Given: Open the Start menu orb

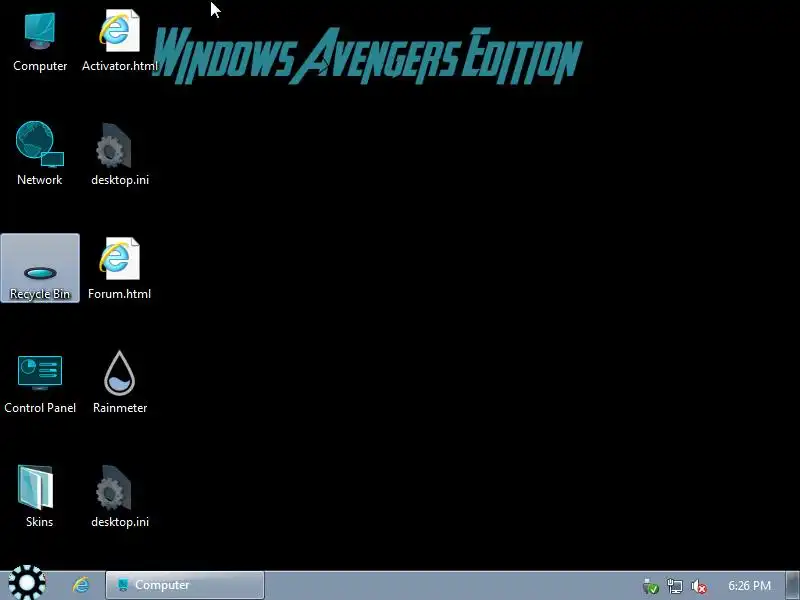Looking at the screenshot, I should point(27,583).
